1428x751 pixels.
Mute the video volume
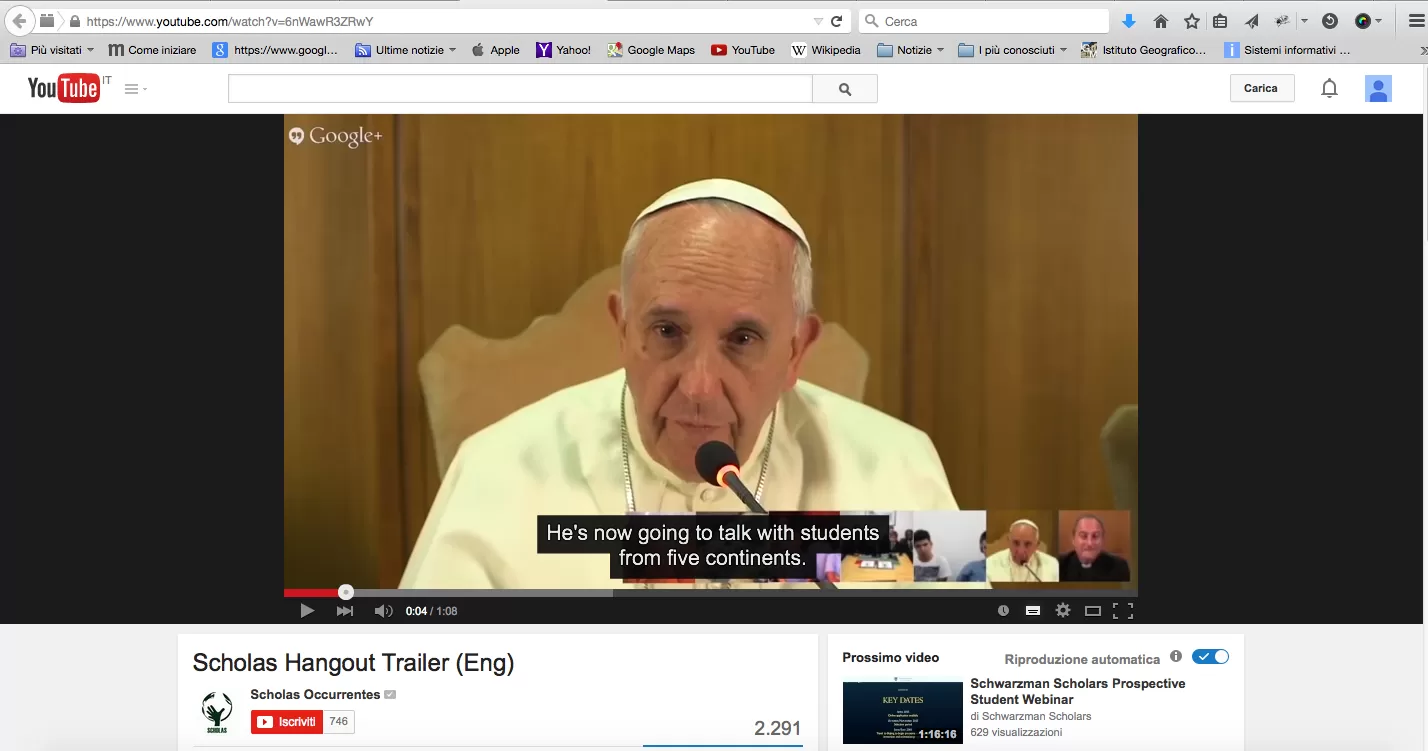point(384,611)
